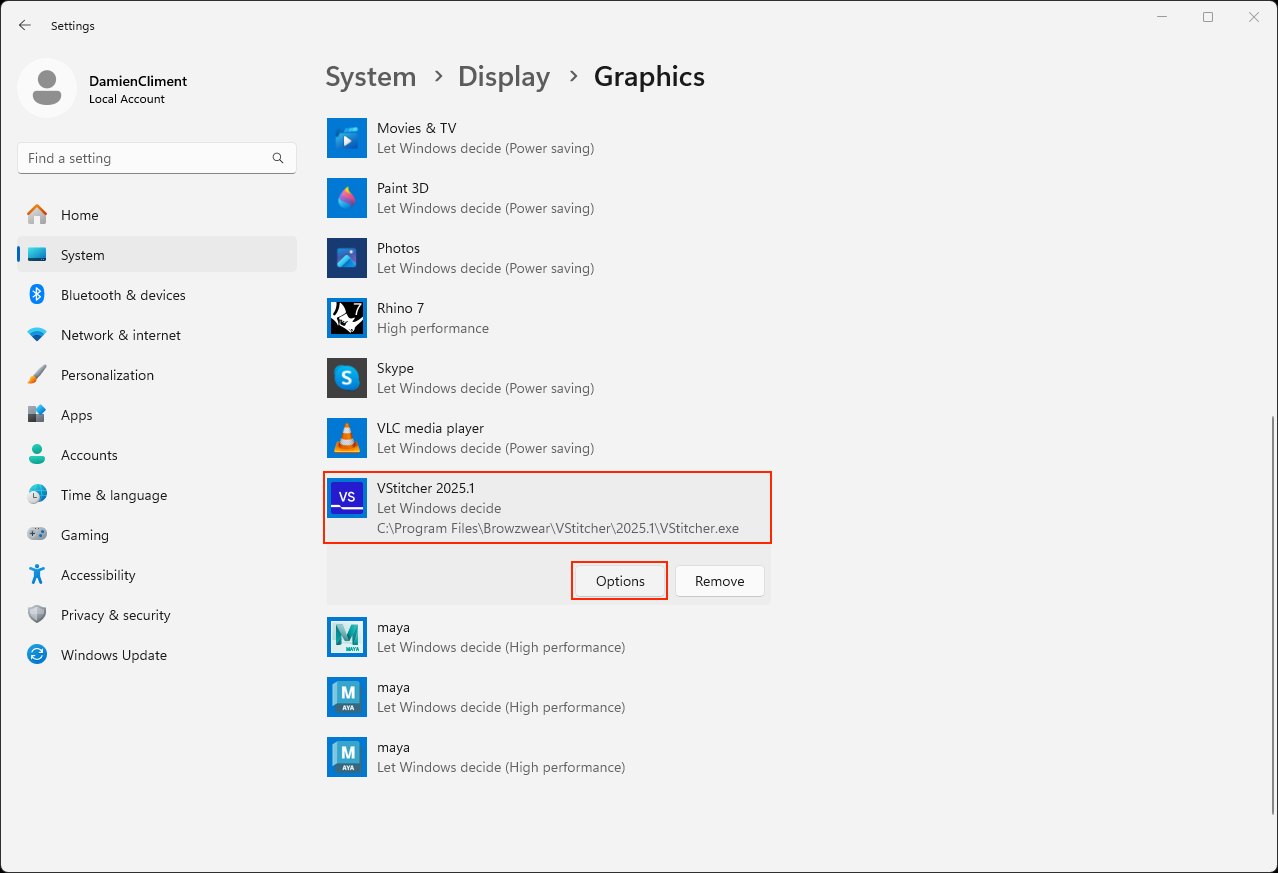Open Accessibility settings
The image size is (1278, 873).
(157, 575)
